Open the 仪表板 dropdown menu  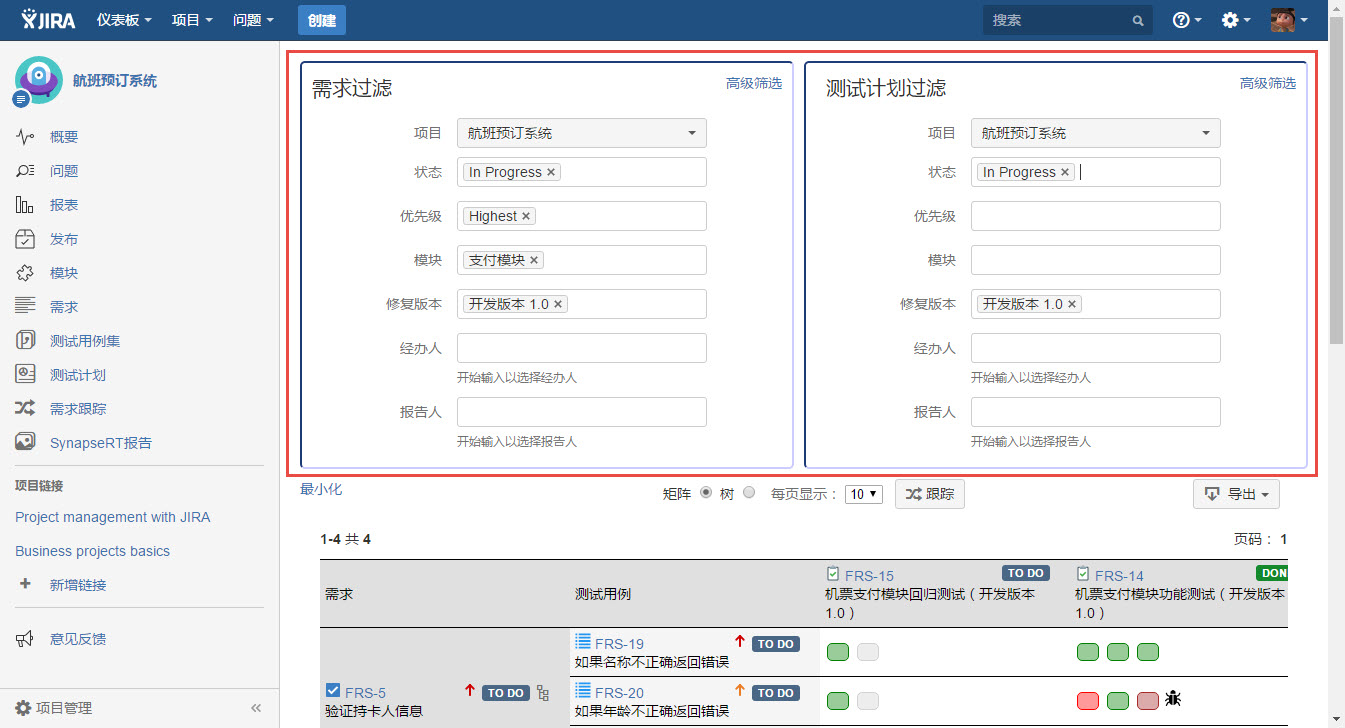pyautogui.click(x=122, y=20)
